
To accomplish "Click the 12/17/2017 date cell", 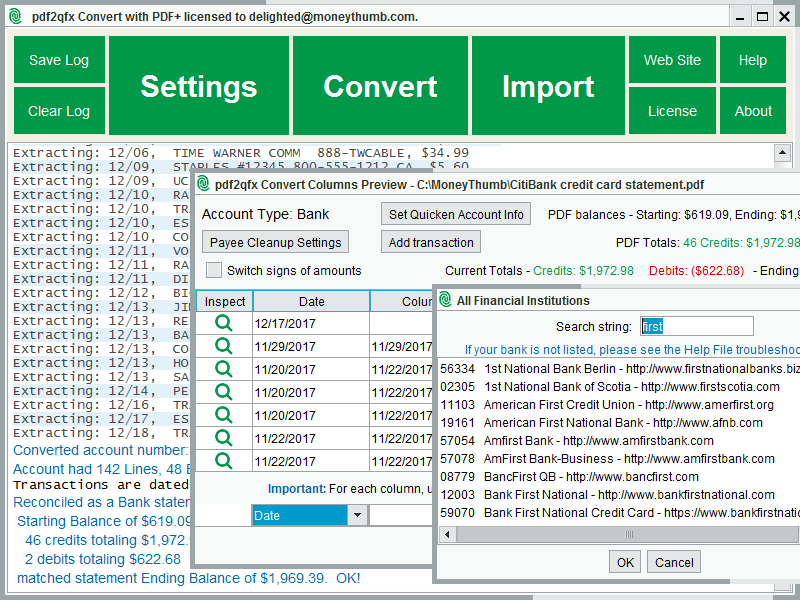I will [x=311, y=323].
